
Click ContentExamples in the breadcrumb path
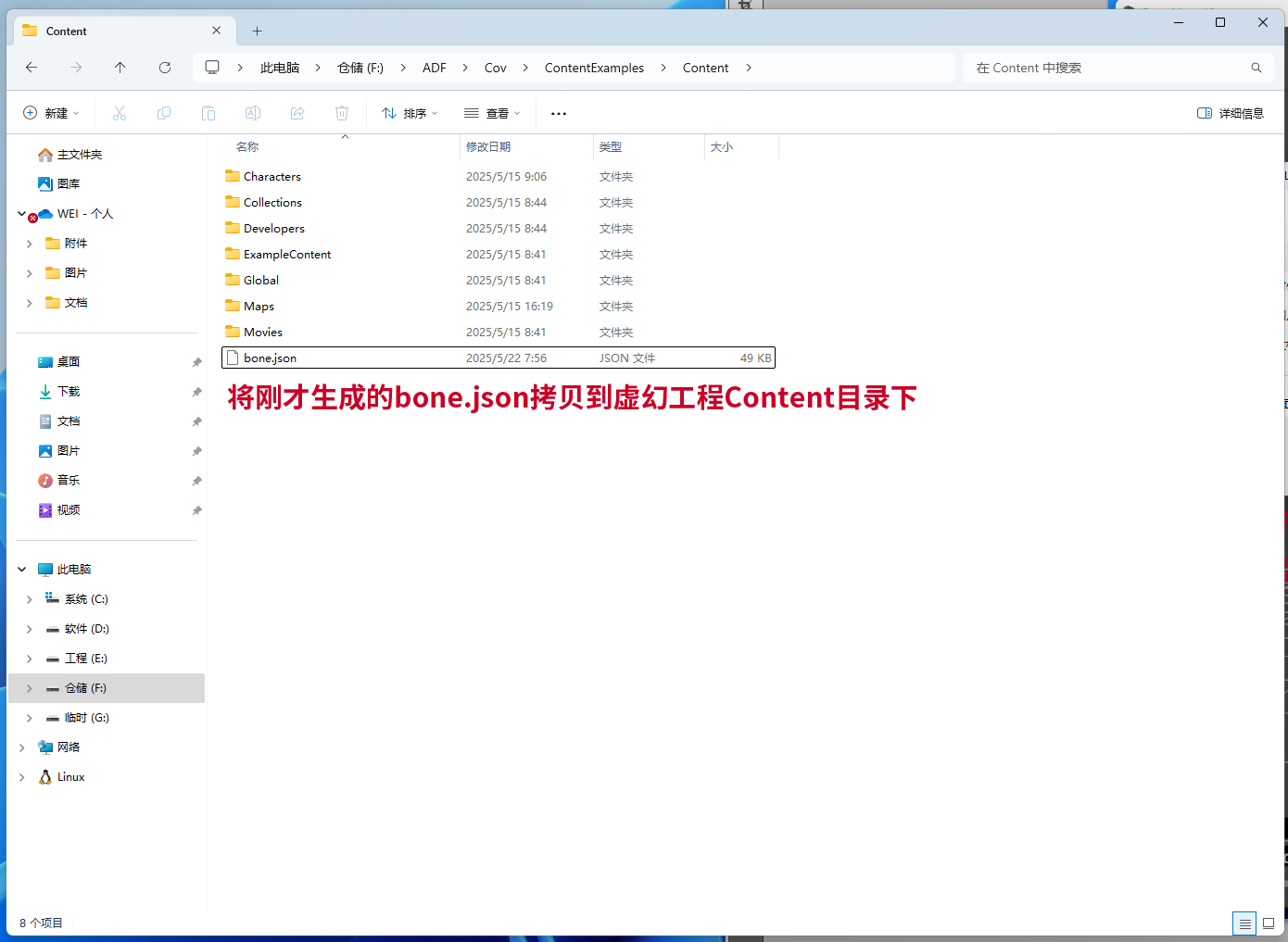point(594,68)
